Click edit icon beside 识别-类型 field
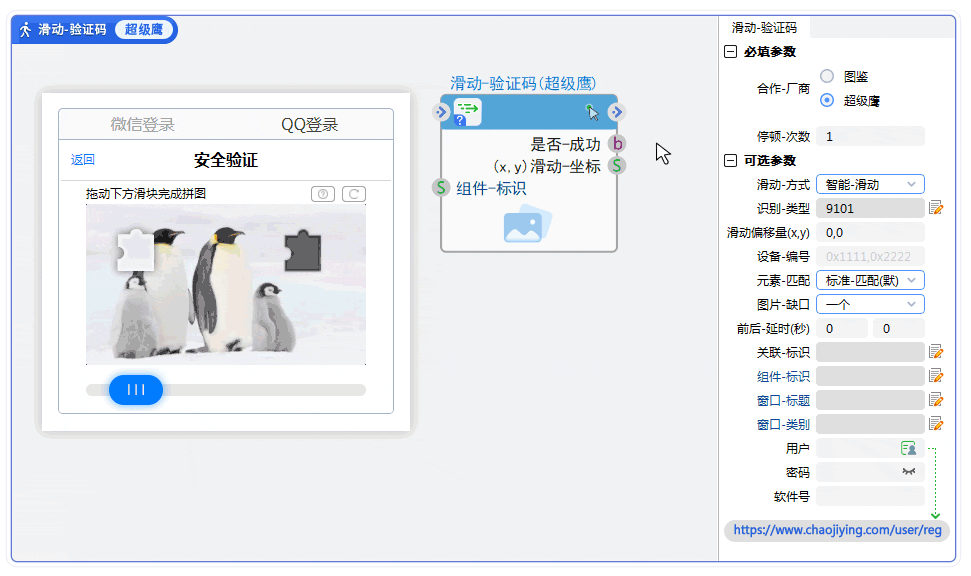Image resolution: width=971 pixels, height=576 pixels. [x=936, y=208]
